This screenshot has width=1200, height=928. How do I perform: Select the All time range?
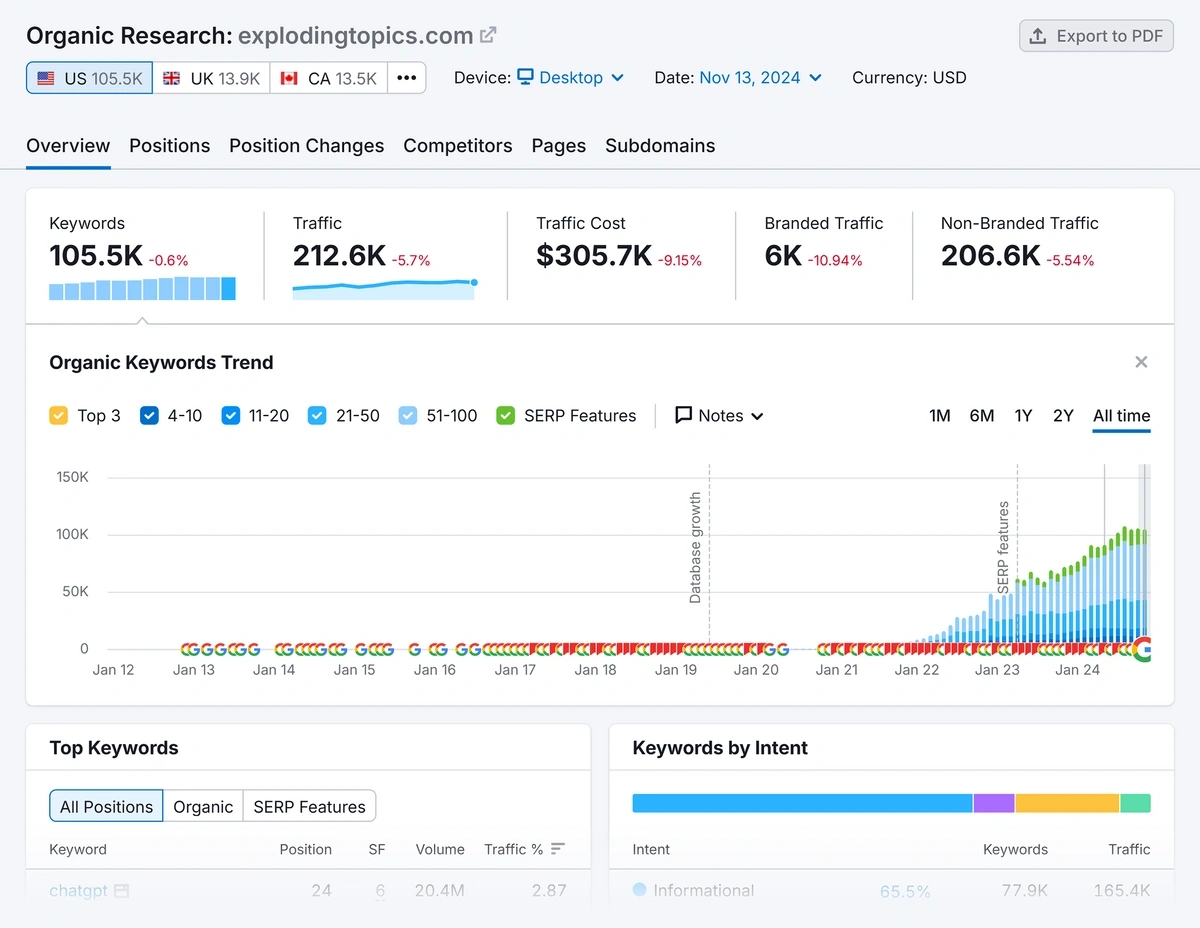click(x=1122, y=416)
